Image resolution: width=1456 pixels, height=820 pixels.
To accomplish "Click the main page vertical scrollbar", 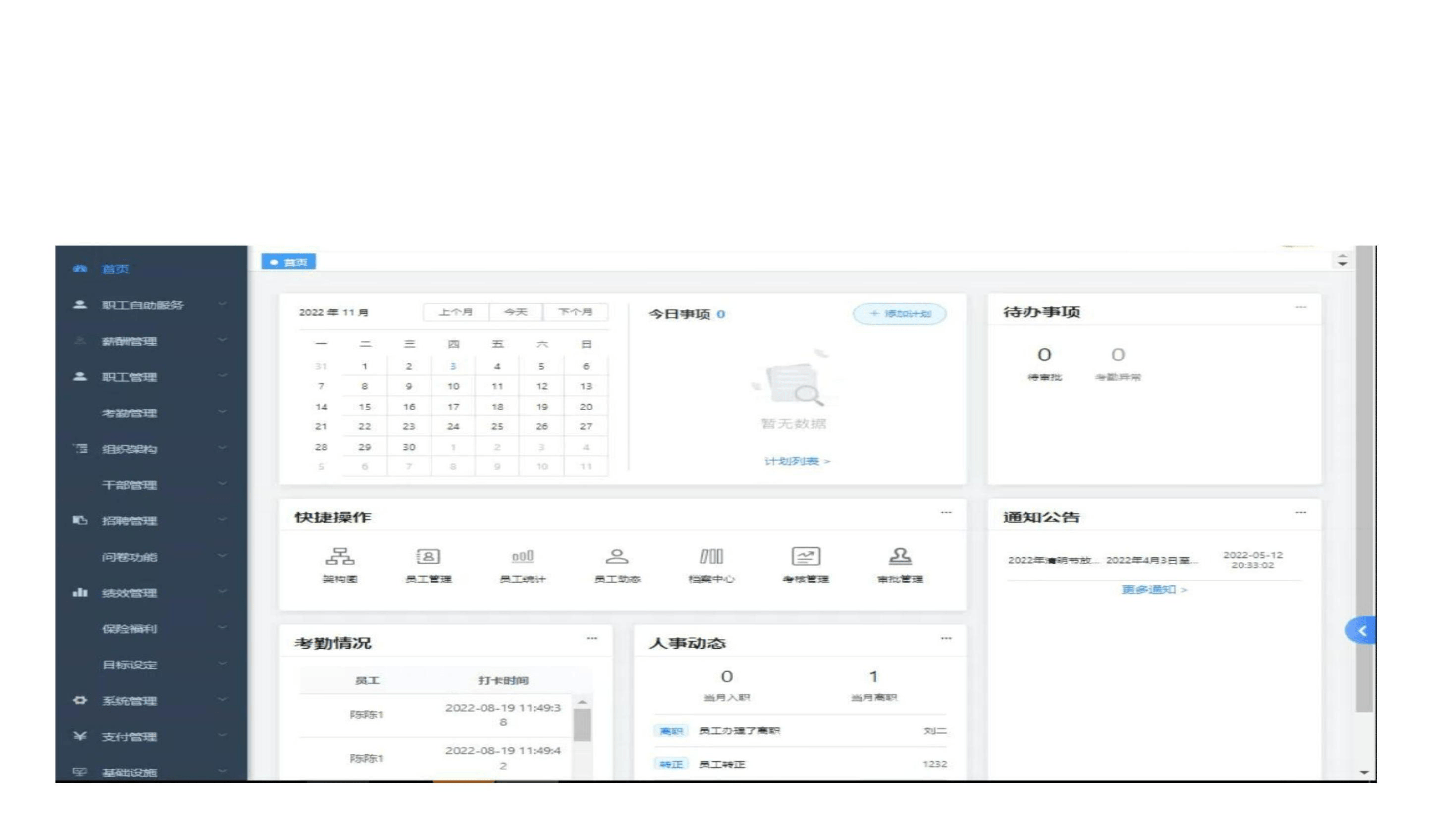I will coord(1364,479).
